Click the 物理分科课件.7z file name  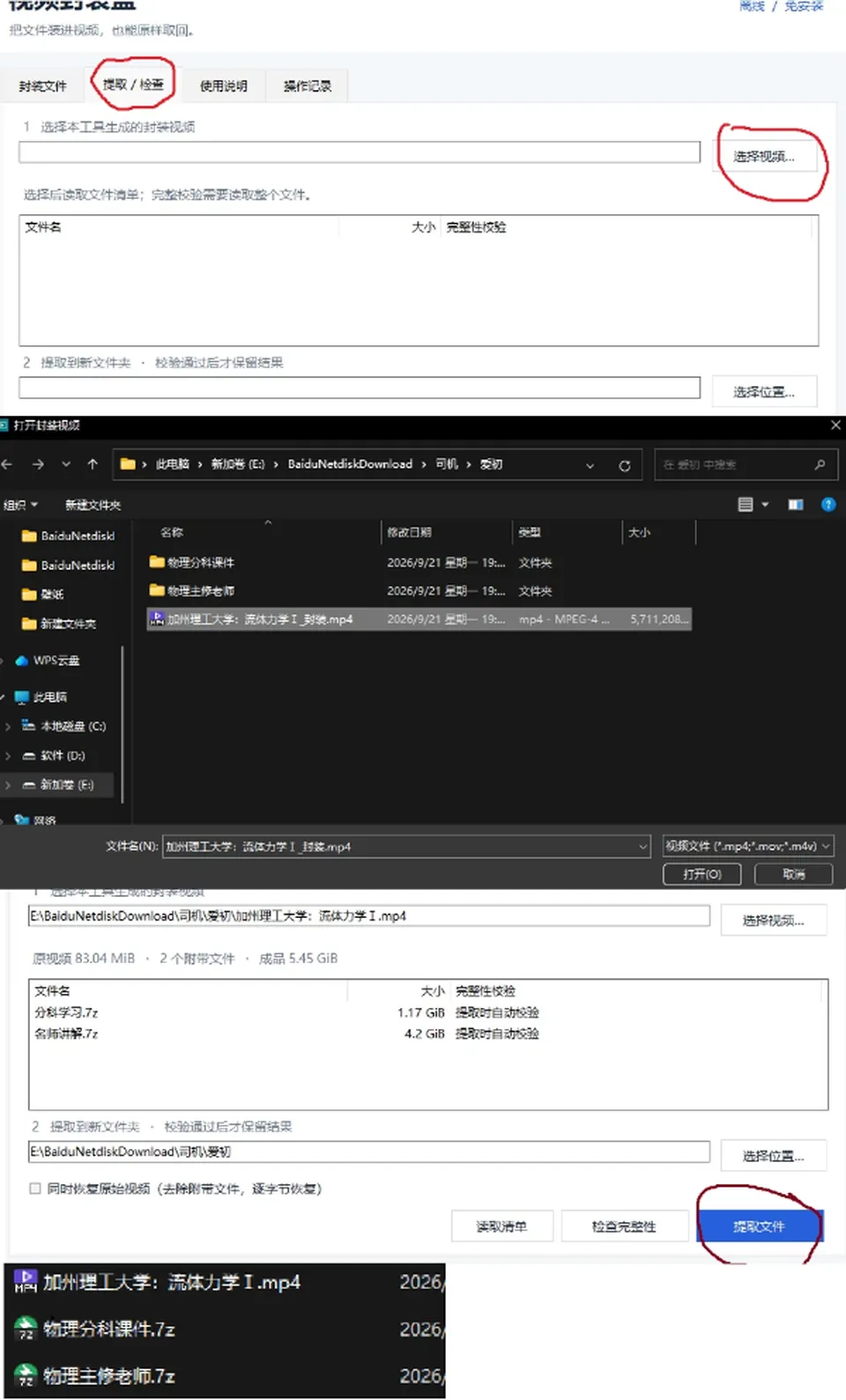(109, 1329)
